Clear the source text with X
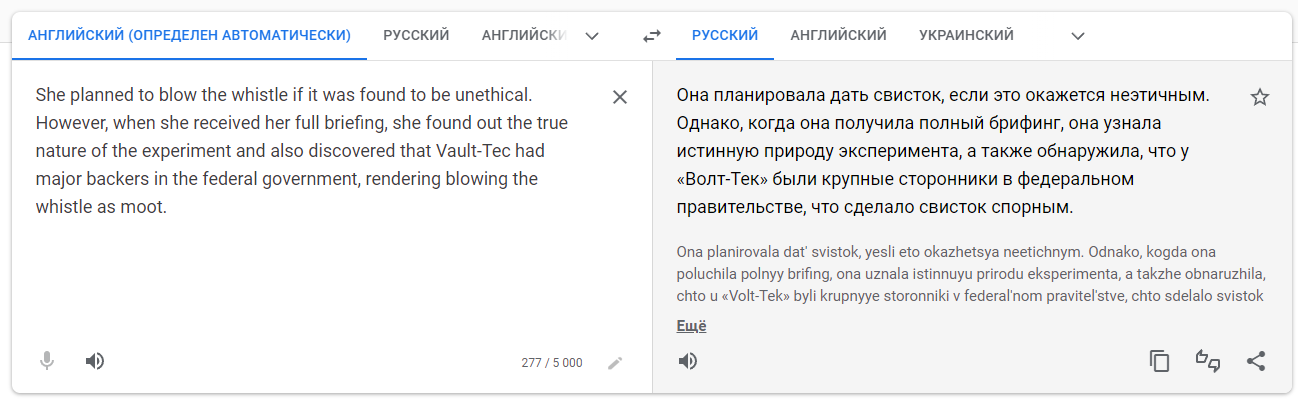The image size is (1298, 400). click(x=620, y=97)
